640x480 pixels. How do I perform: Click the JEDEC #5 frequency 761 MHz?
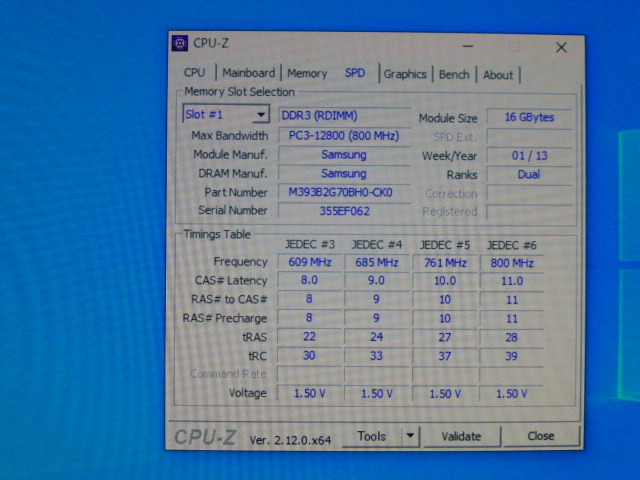pyautogui.click(x=445, y=263)
